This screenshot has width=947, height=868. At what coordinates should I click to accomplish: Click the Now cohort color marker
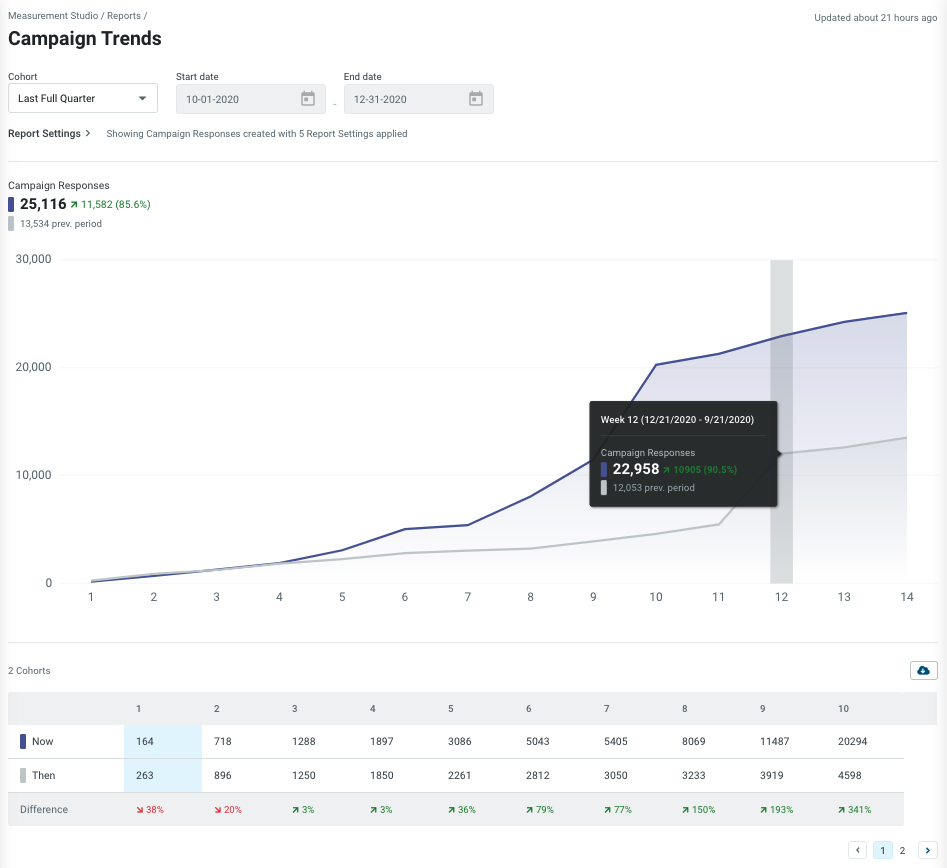23,741
